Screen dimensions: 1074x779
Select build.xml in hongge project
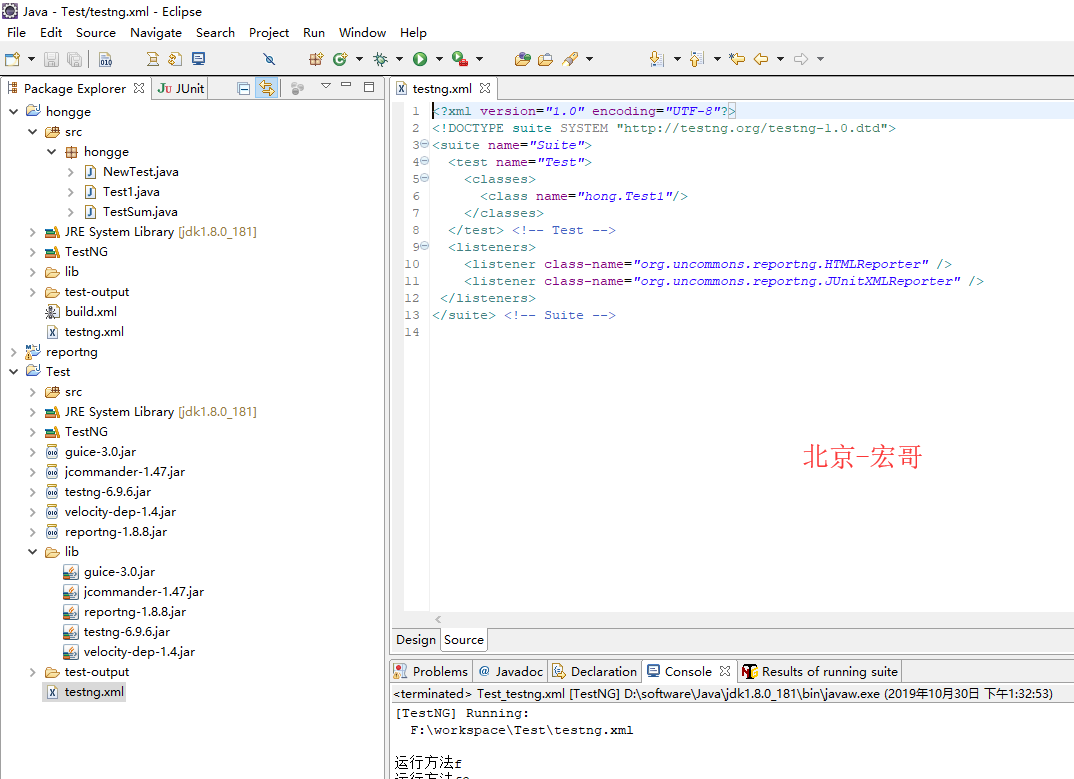point(90,312)
